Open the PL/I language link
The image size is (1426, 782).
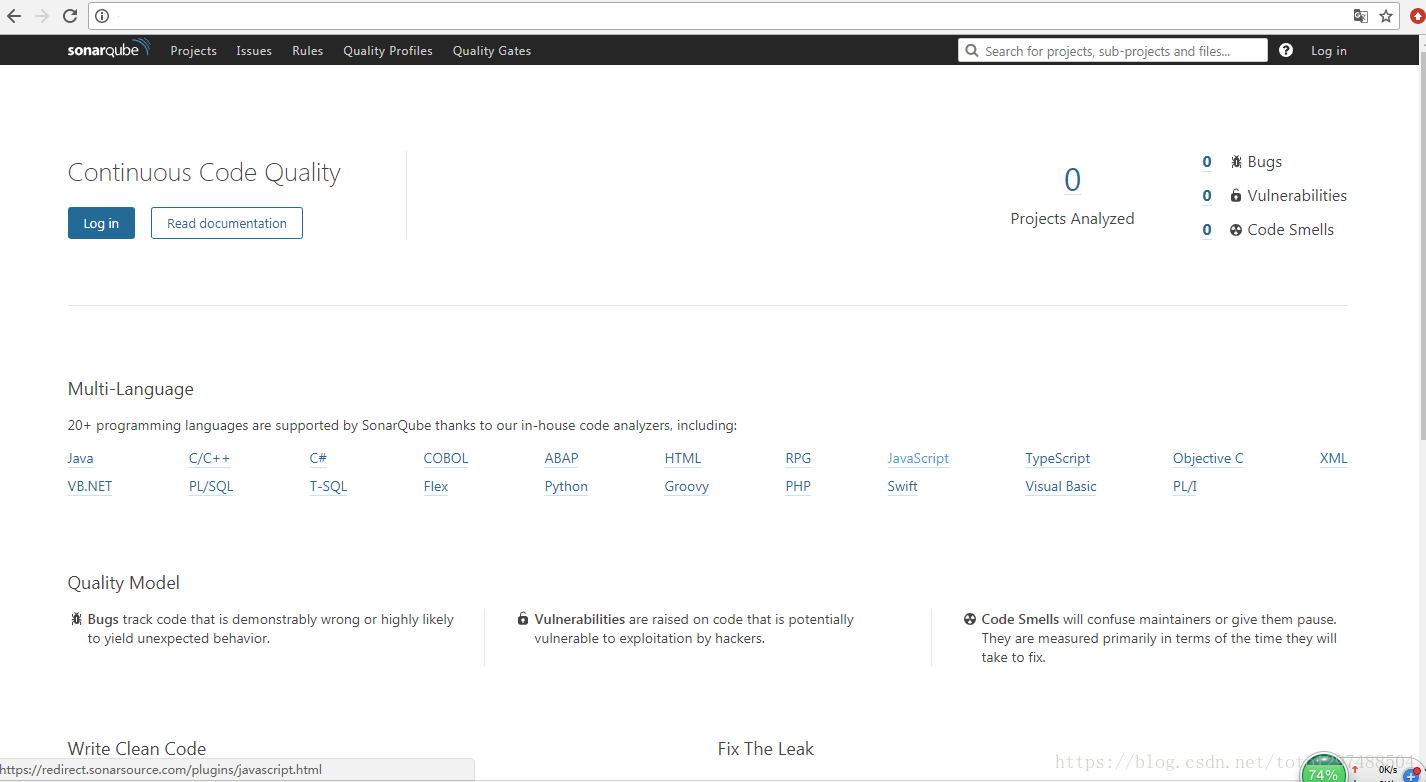click(1185, 486)
